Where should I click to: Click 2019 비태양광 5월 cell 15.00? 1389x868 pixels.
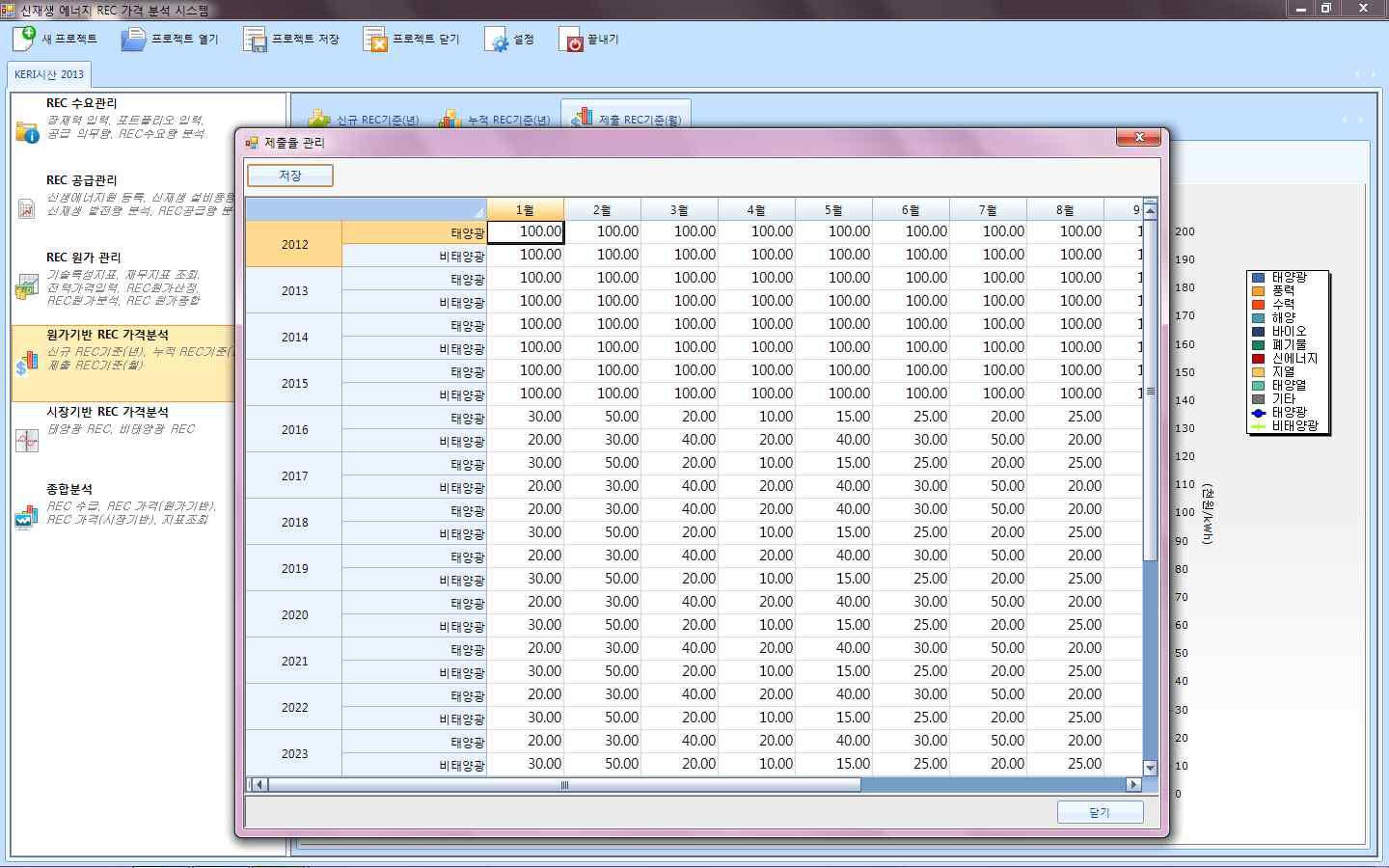834,579
